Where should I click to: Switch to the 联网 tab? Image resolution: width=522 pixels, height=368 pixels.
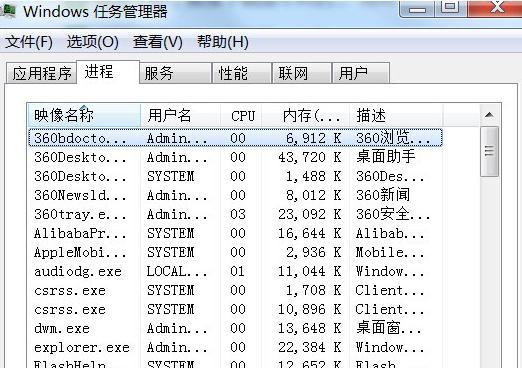pos(302,73)
